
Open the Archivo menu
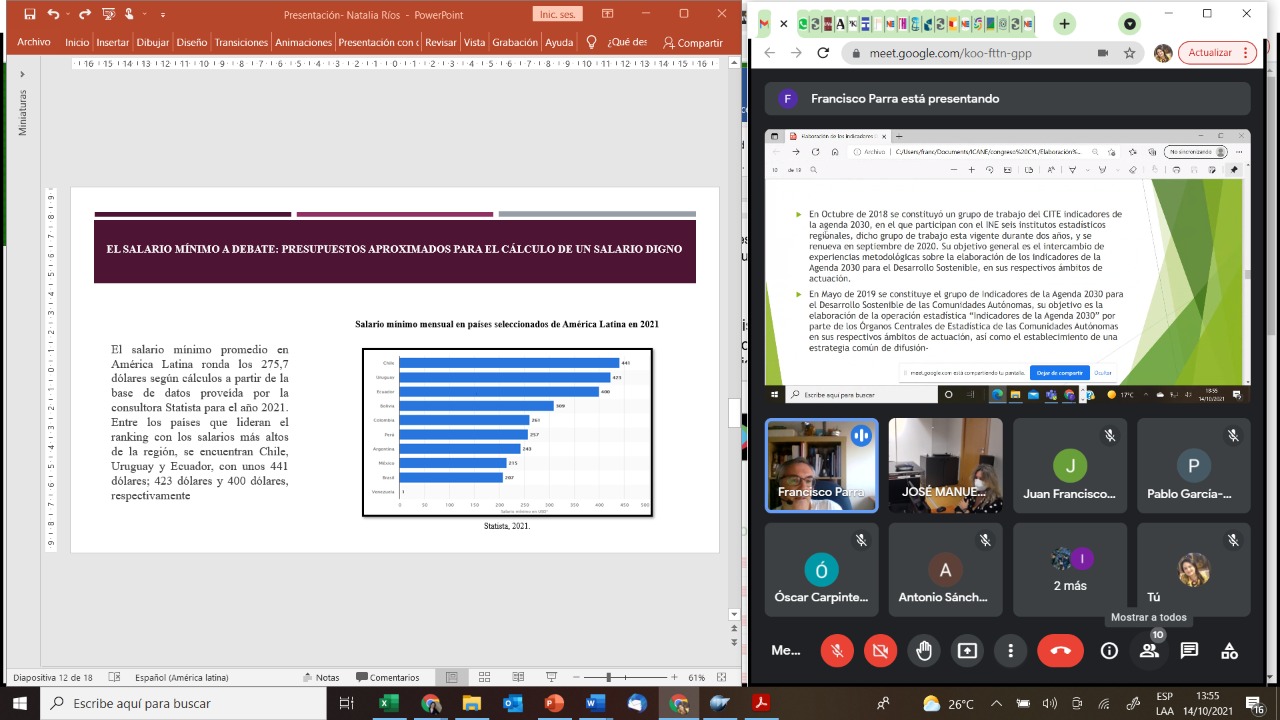[34, 43]
